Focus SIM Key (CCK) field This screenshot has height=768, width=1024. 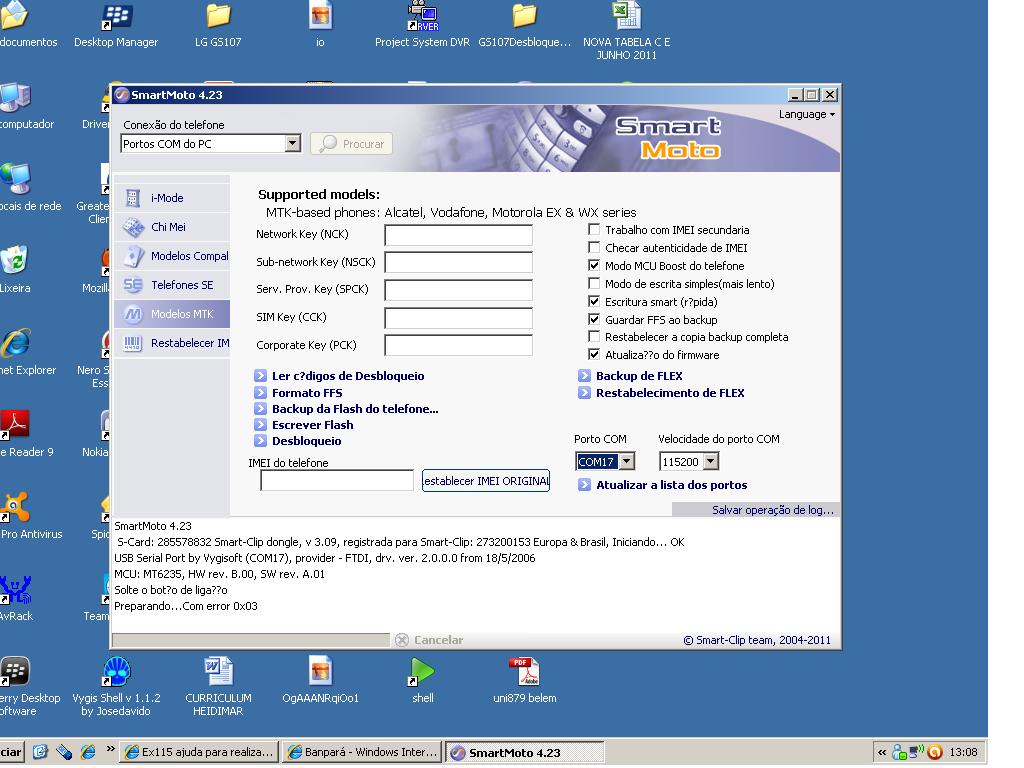pos(458,318)
